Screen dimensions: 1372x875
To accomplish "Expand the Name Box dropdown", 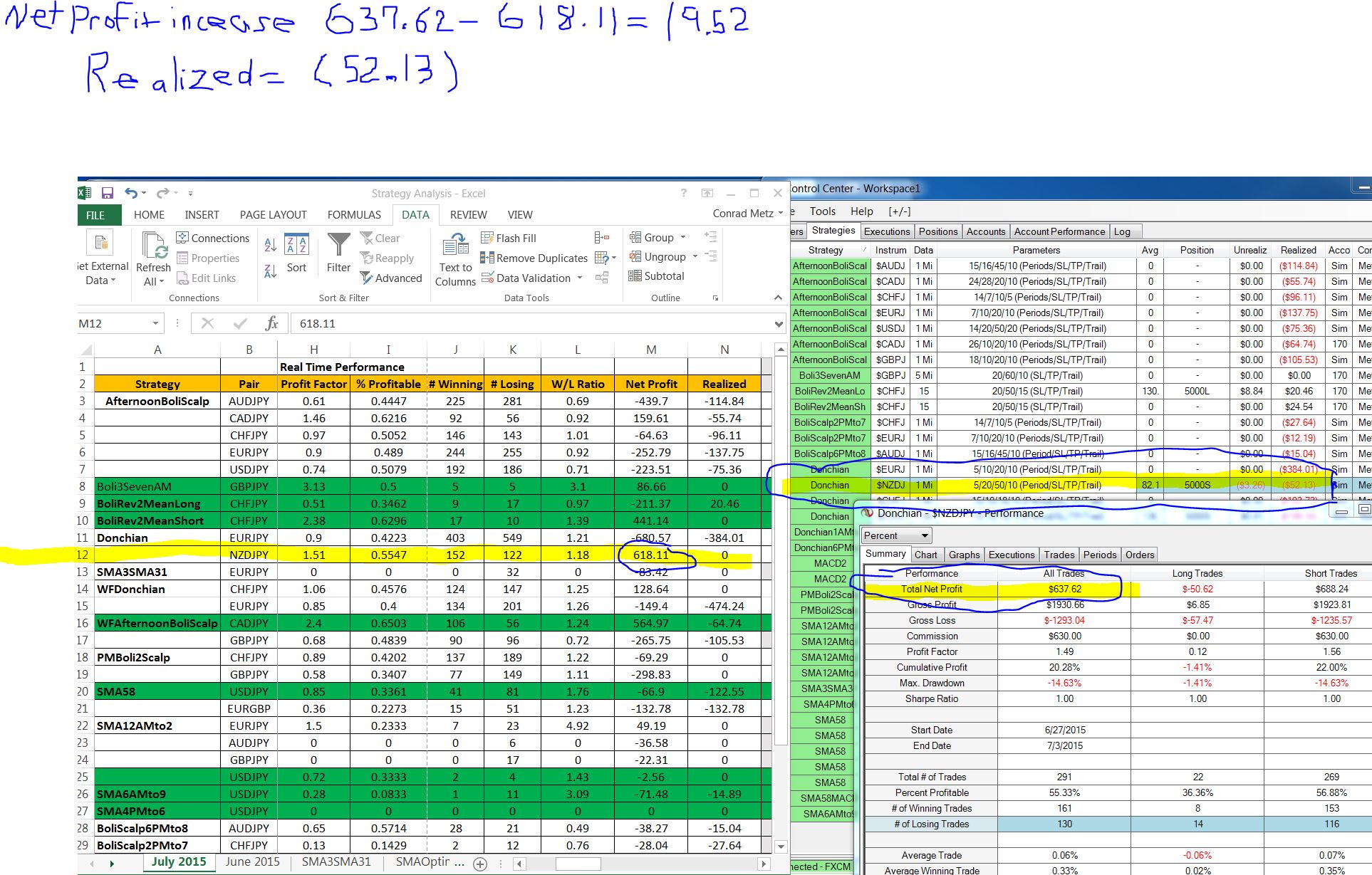I will (155, 323).
